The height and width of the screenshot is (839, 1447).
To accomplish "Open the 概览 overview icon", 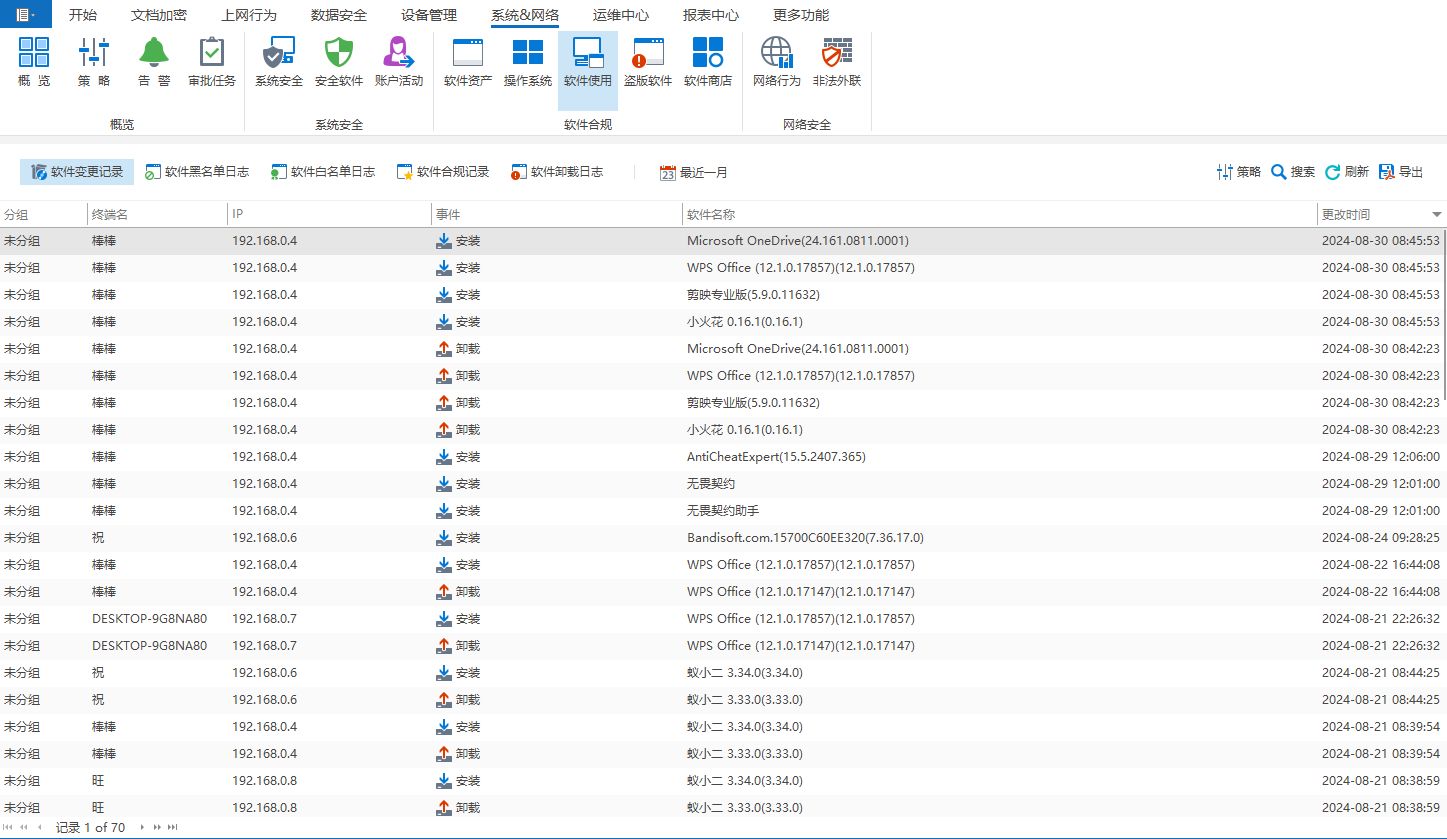I will (x=34, y=62).
